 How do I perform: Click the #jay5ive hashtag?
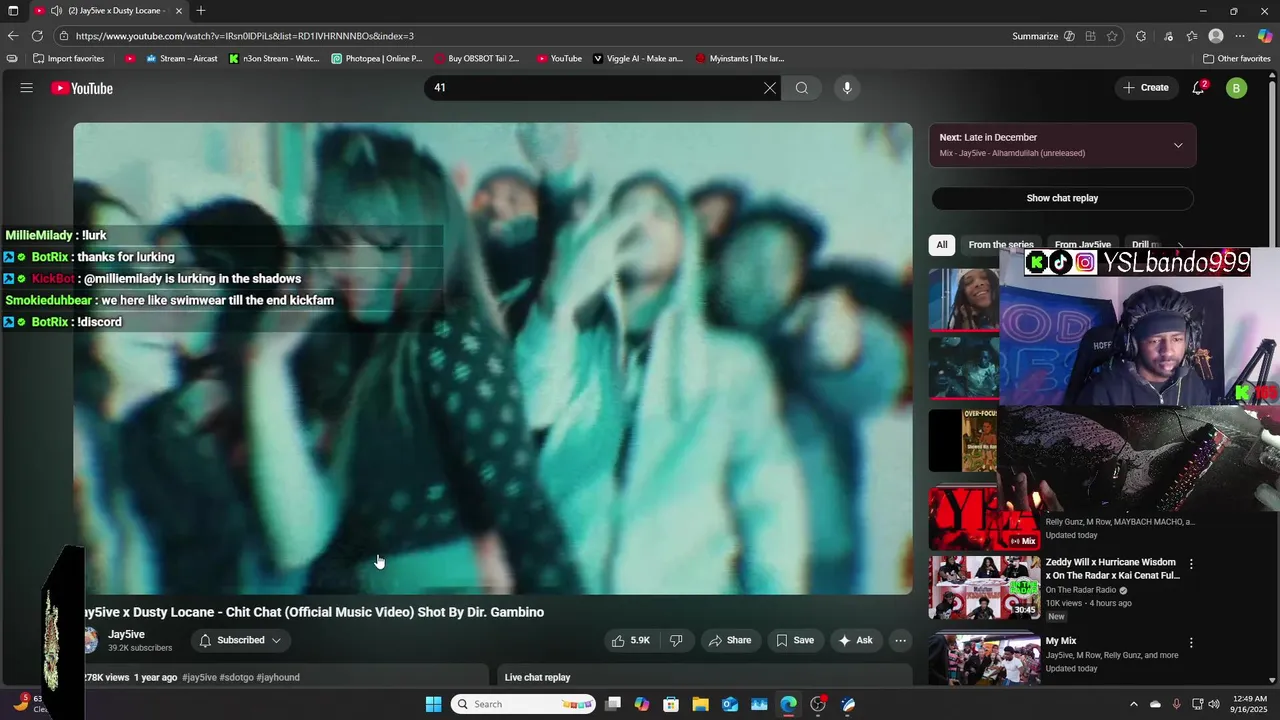click(x=199, y=677)
